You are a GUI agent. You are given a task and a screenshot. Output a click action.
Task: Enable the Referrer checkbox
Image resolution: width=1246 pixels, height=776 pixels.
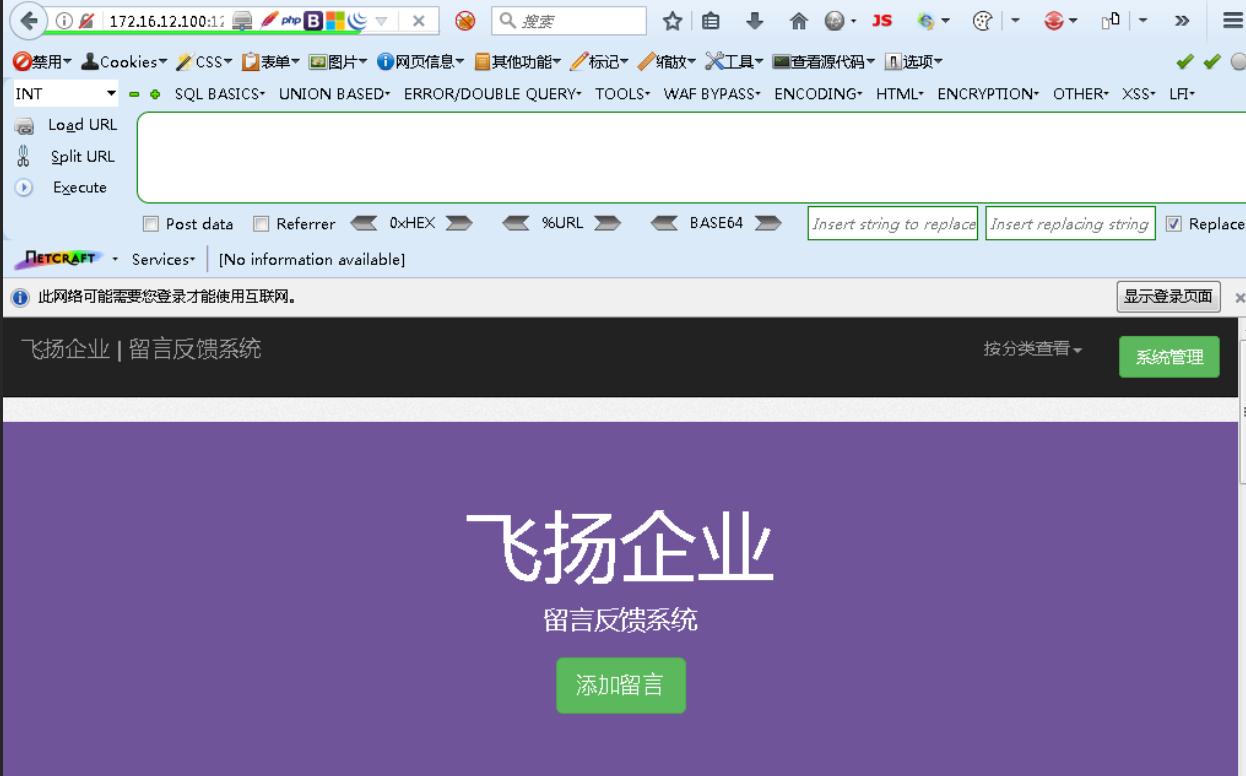tap(261, 224)
